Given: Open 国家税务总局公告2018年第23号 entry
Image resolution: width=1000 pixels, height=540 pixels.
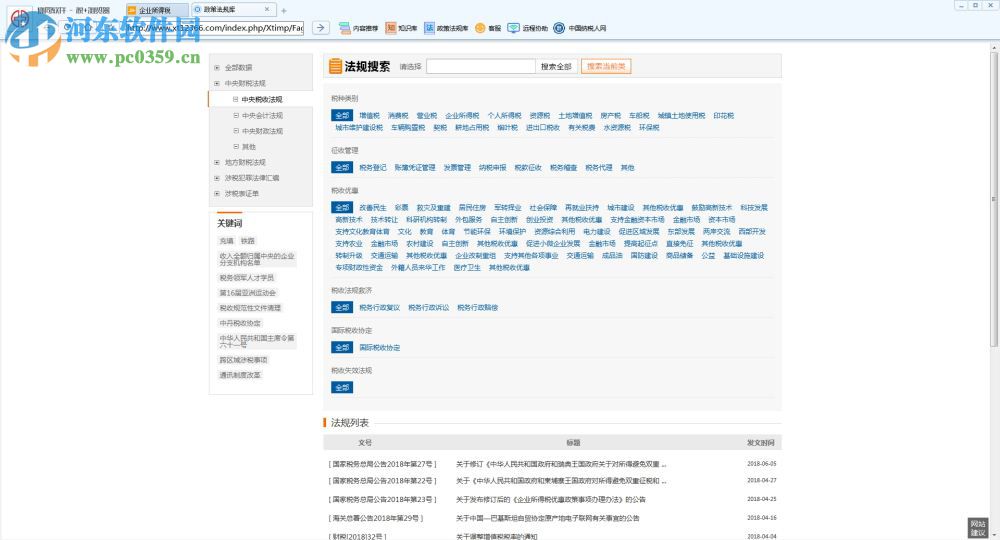Looking at the screenshot, I should [383, 499].
